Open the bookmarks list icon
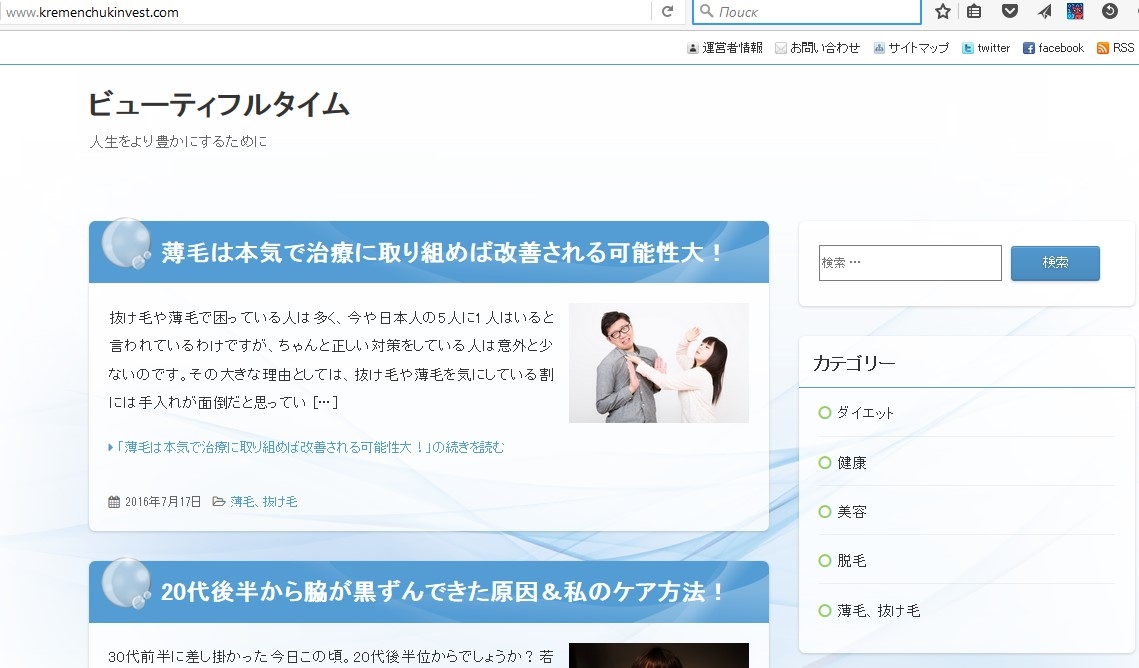 (x=974, y=12)
